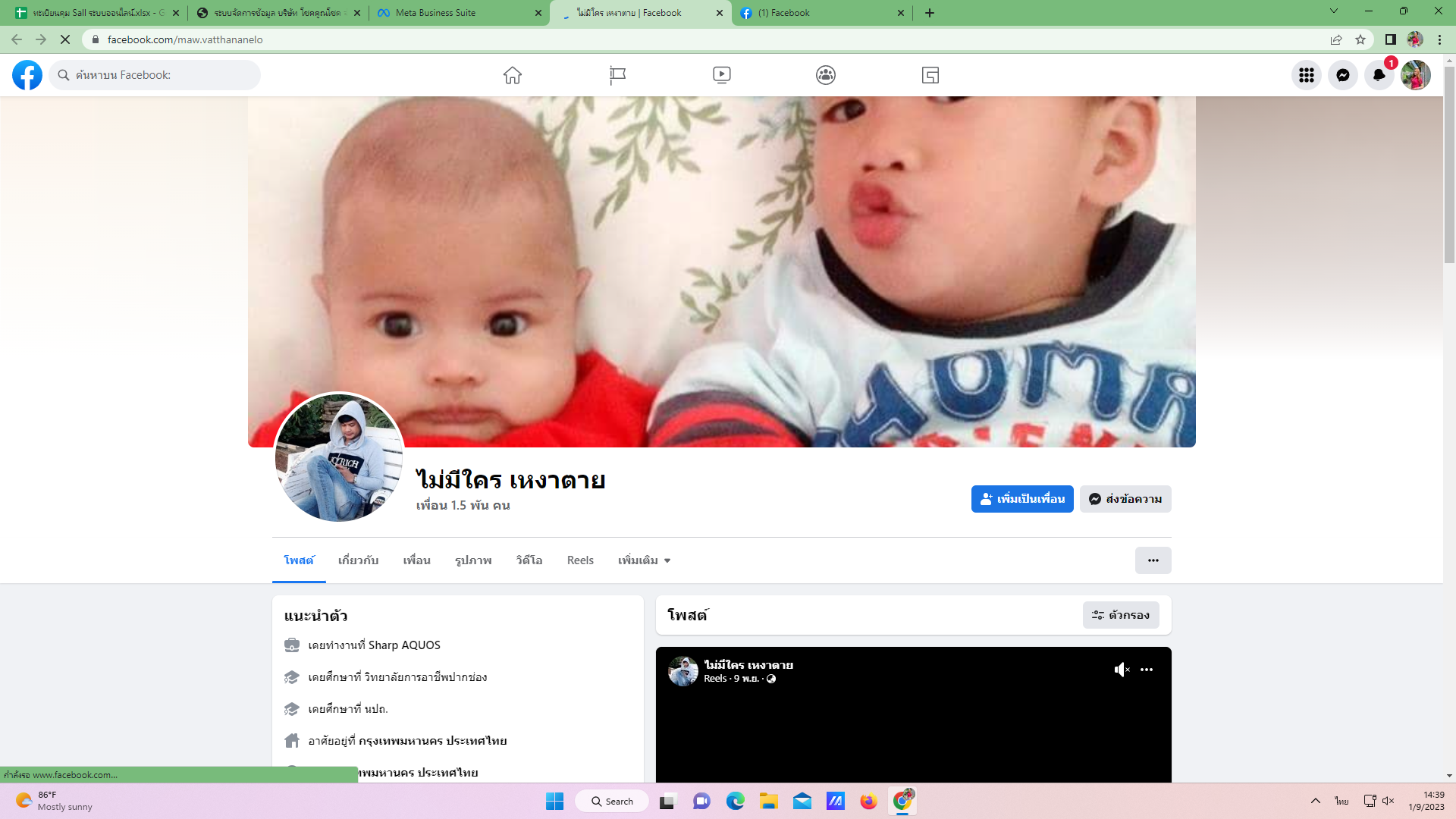Open Messenger chats icon
This screenshot has height=819, width=1456.
(x=1342, y=75)
